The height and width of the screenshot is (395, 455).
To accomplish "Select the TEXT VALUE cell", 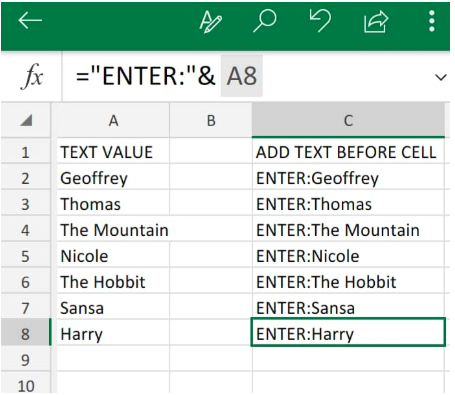I will pyautogui.click(x=113, y=152).
